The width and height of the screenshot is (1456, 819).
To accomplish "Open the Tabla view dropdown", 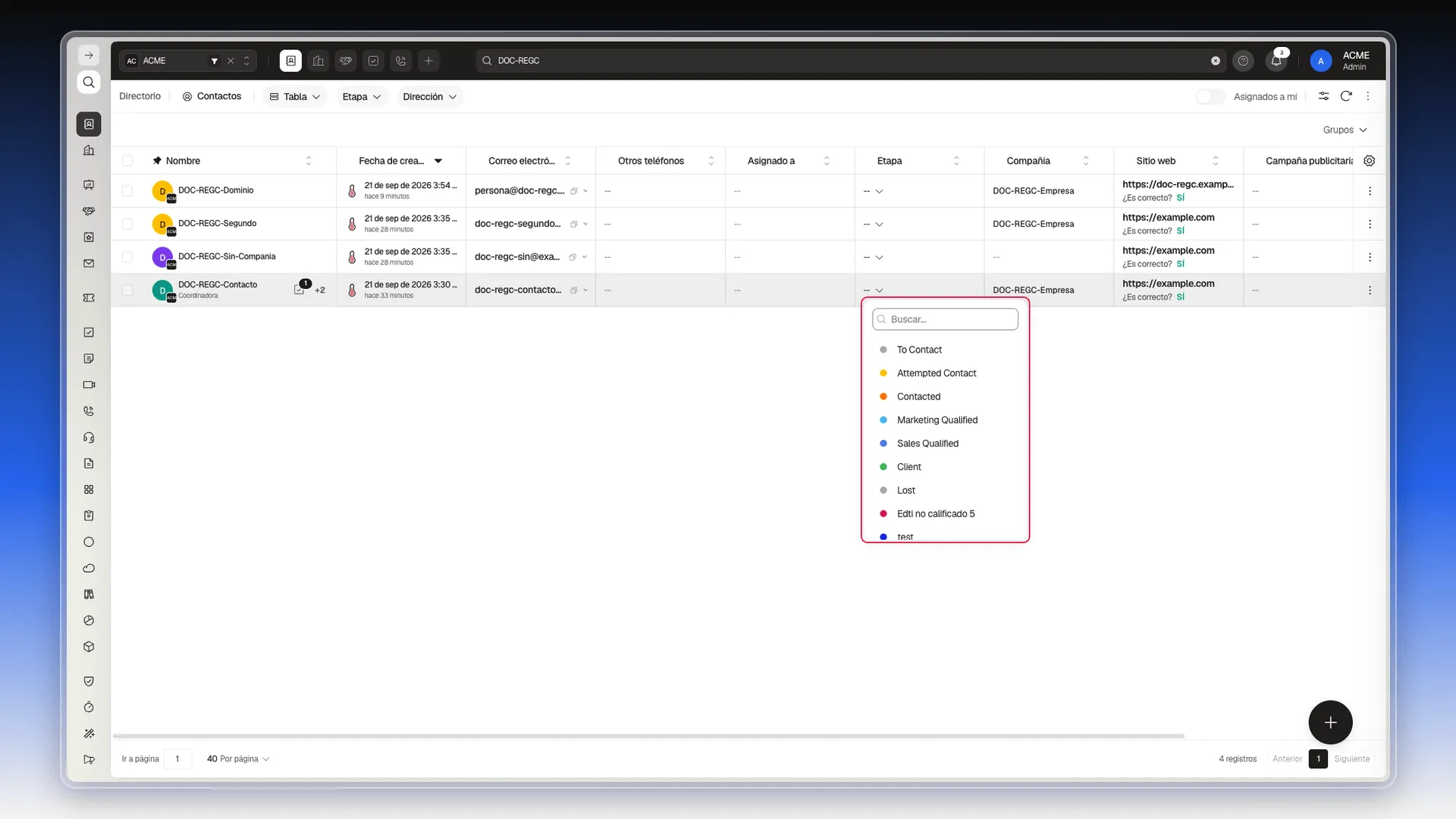I will (295, 96).
